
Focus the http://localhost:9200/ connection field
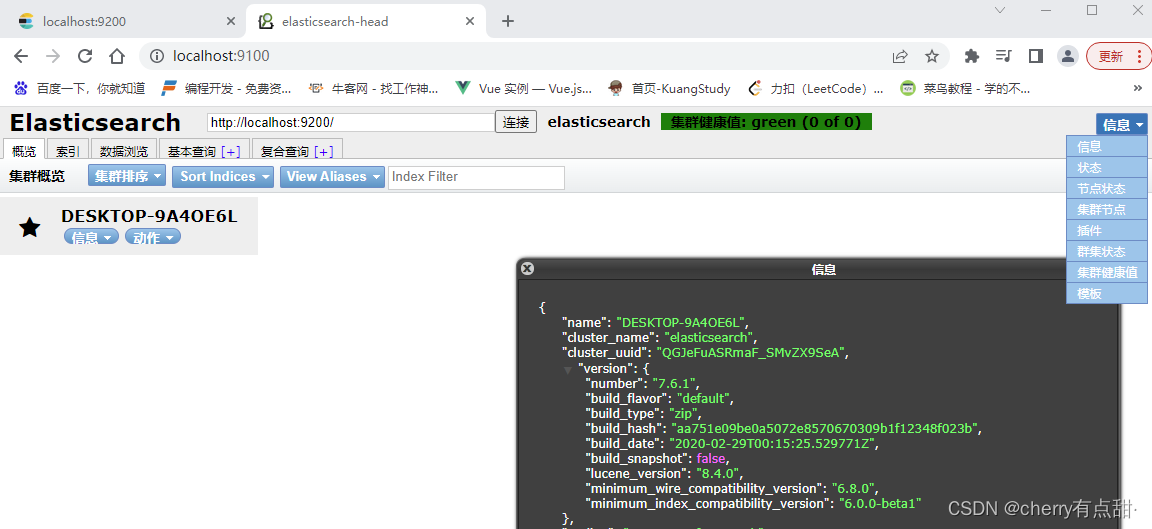point(351,122)
